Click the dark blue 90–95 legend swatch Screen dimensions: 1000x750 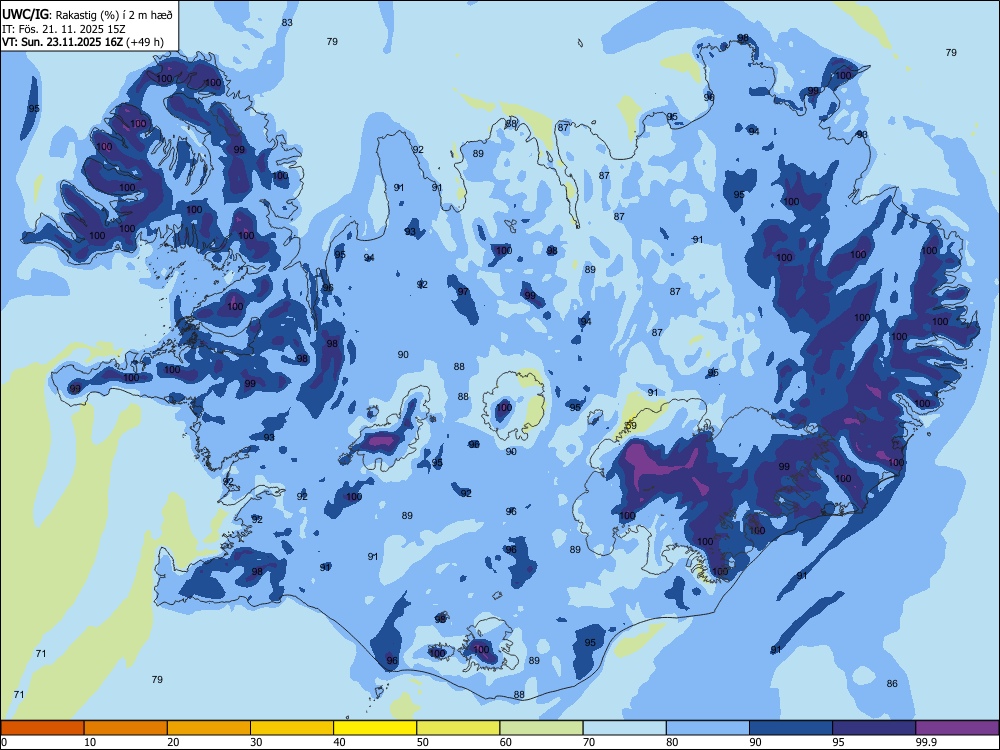791,728
